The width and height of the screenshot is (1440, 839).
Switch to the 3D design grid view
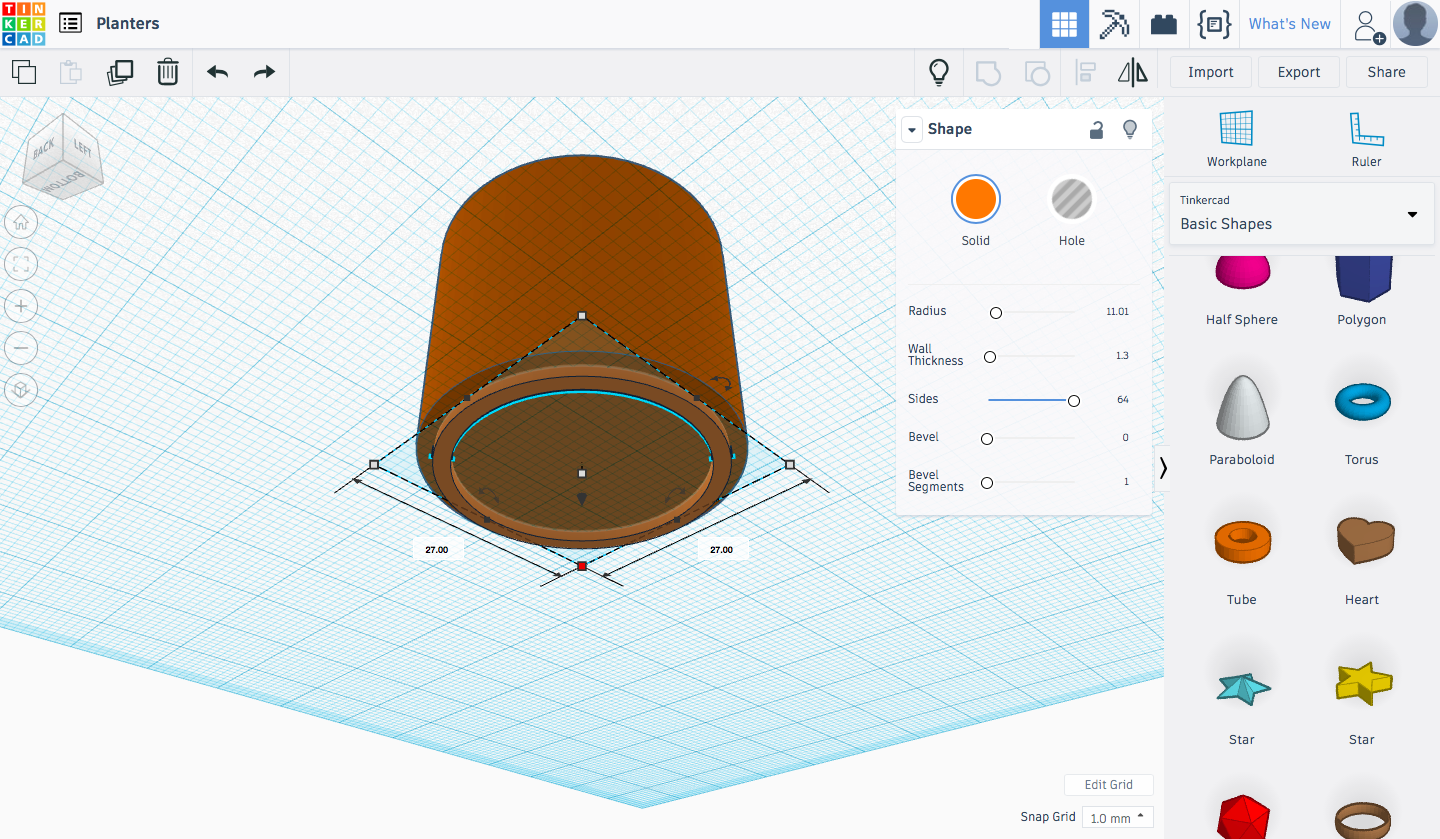tap(1064, 24)
